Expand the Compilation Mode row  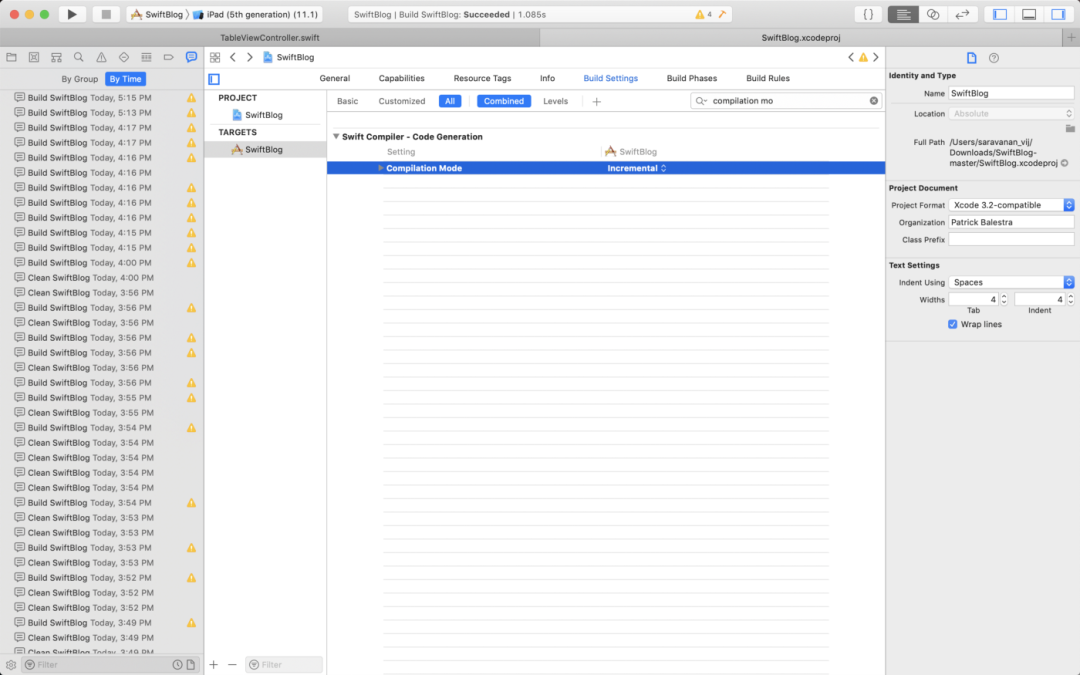[x=380, y=168]
